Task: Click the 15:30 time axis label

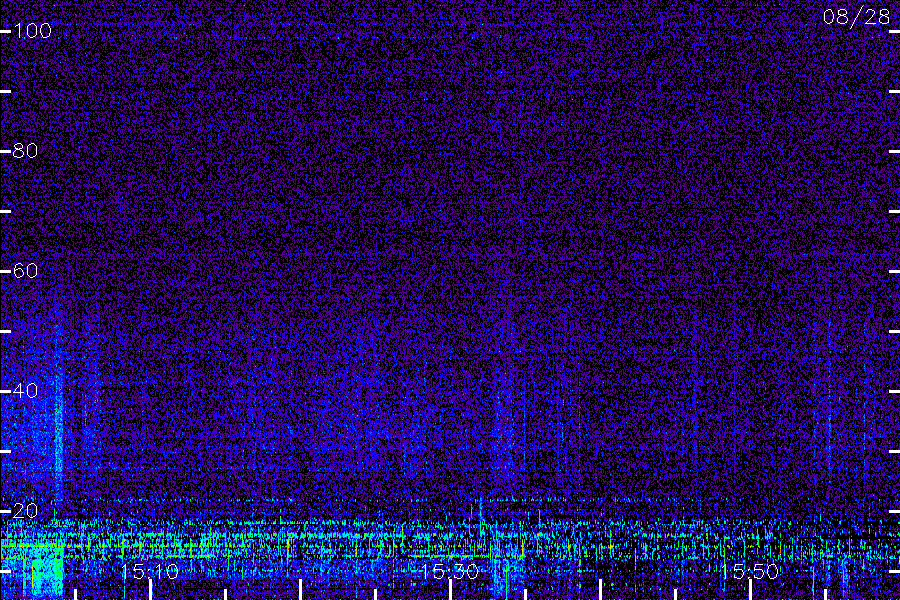Action: click(x=449, y=571)
